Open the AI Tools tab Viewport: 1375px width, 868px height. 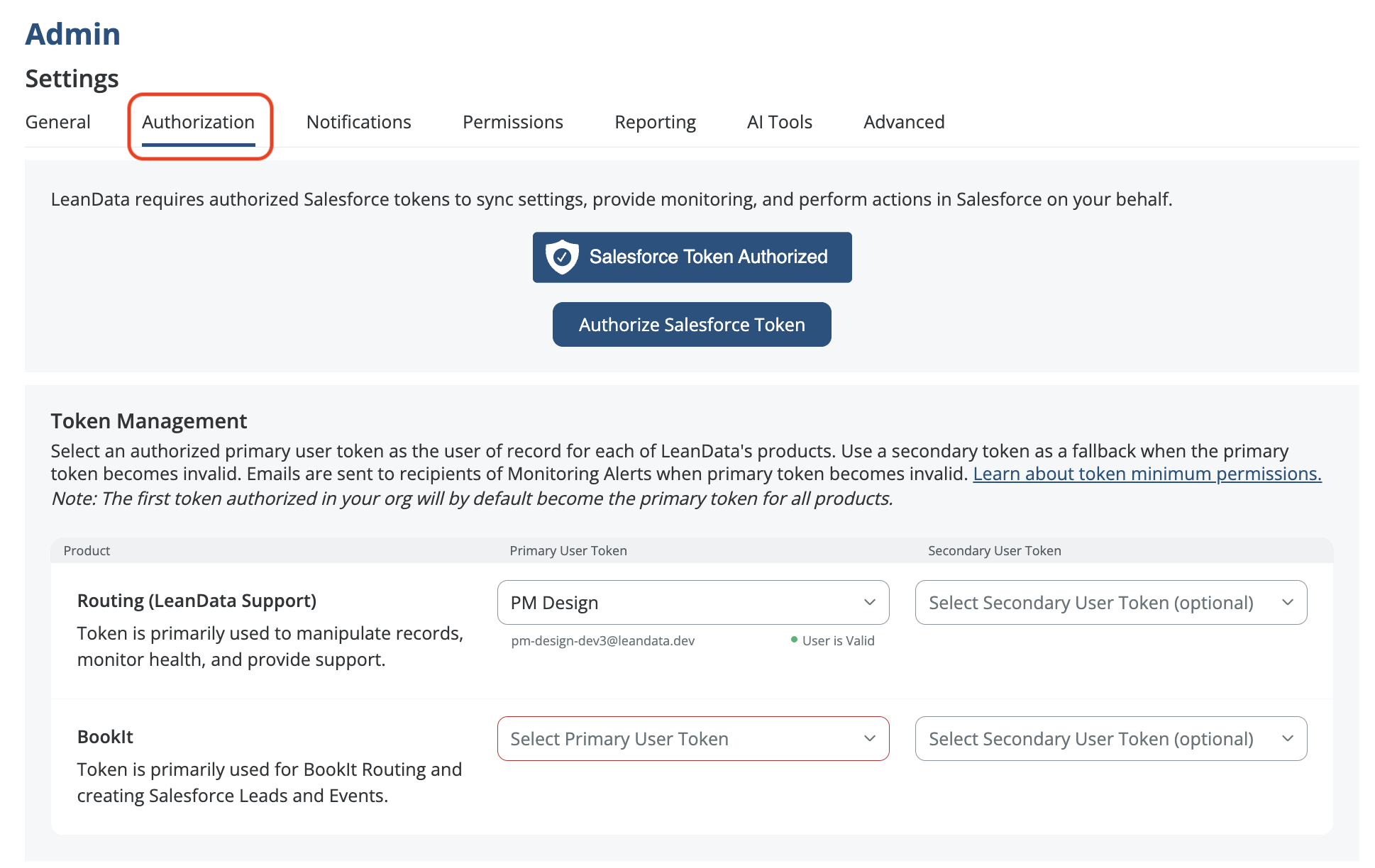point(779,122)
